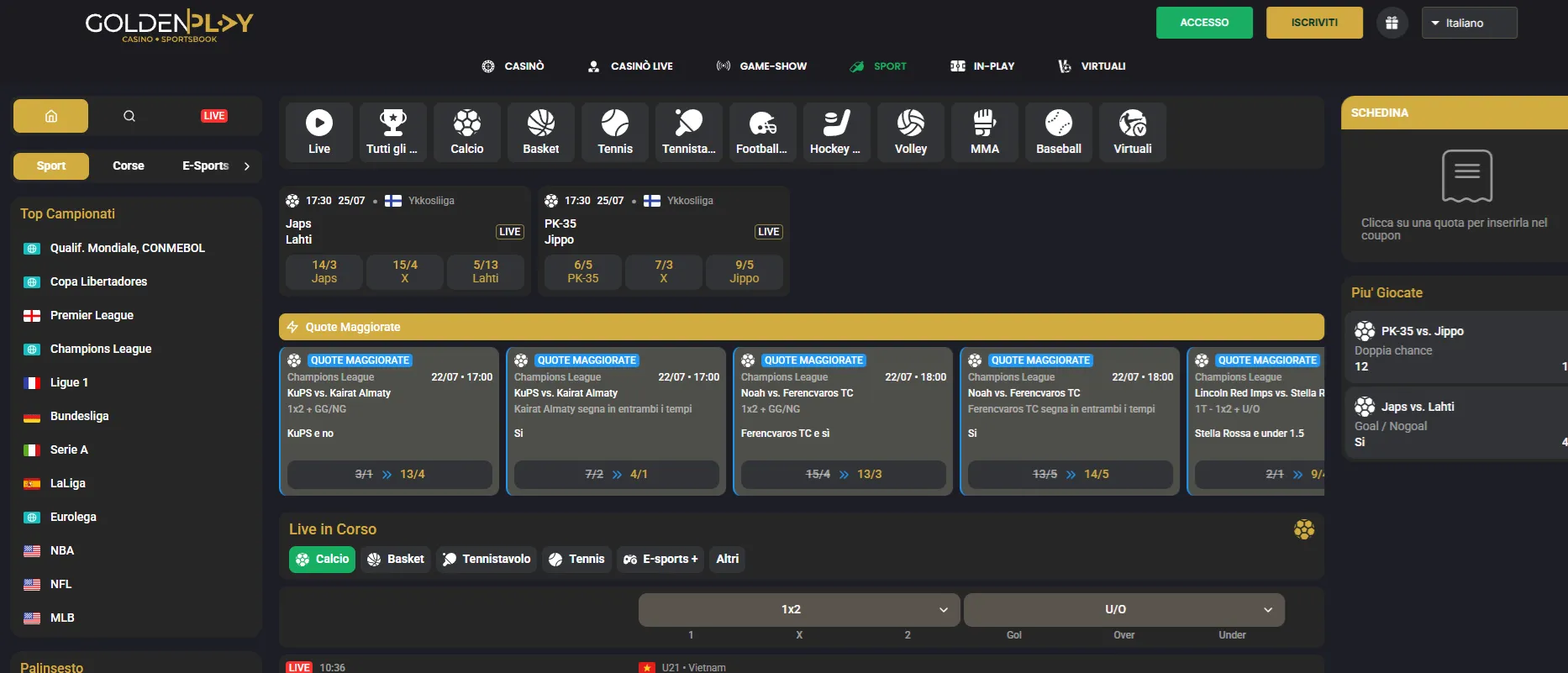
Task: Pick 7/3 draw odds for PK-35-Jippo
Action: [x=664, y=271]
